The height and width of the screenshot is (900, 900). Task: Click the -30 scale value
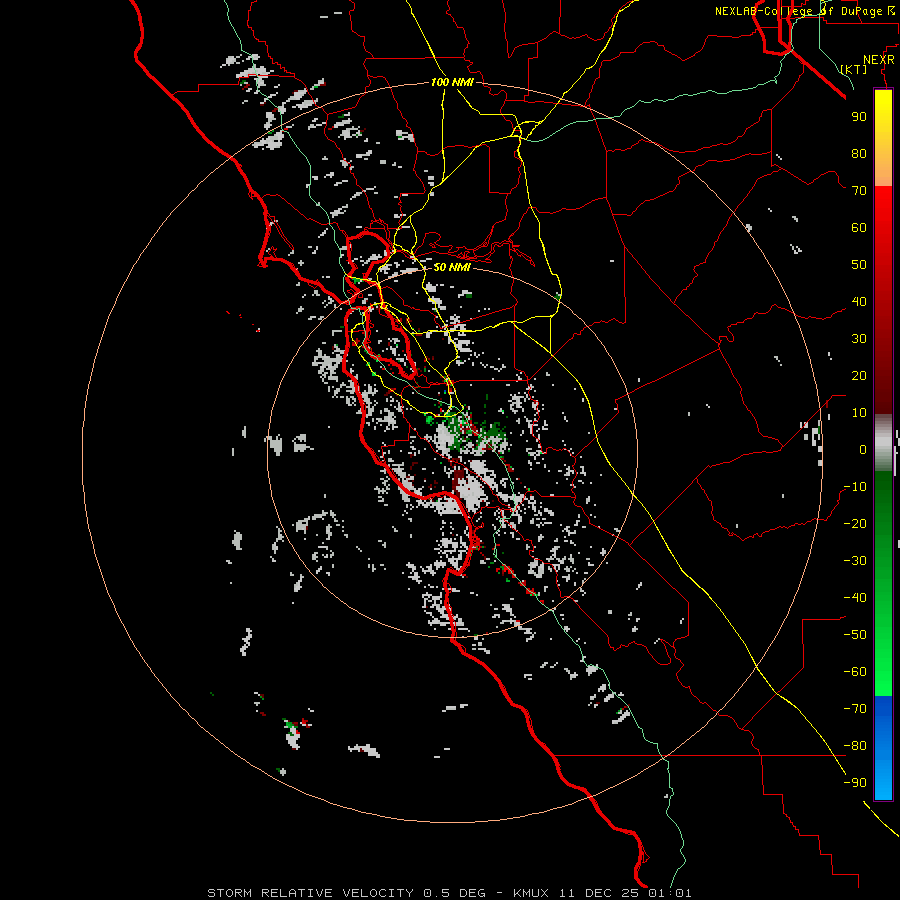click(855, 561)
